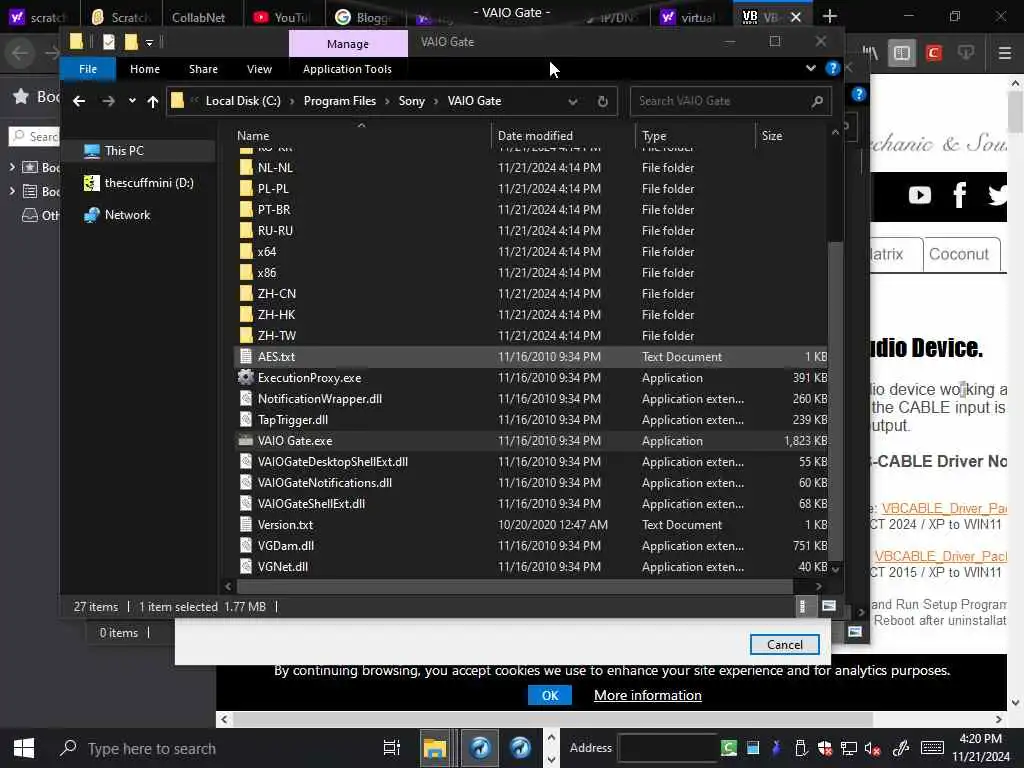Toggle browser sidebar icon
1024x768 pixels.
[902, 53]
